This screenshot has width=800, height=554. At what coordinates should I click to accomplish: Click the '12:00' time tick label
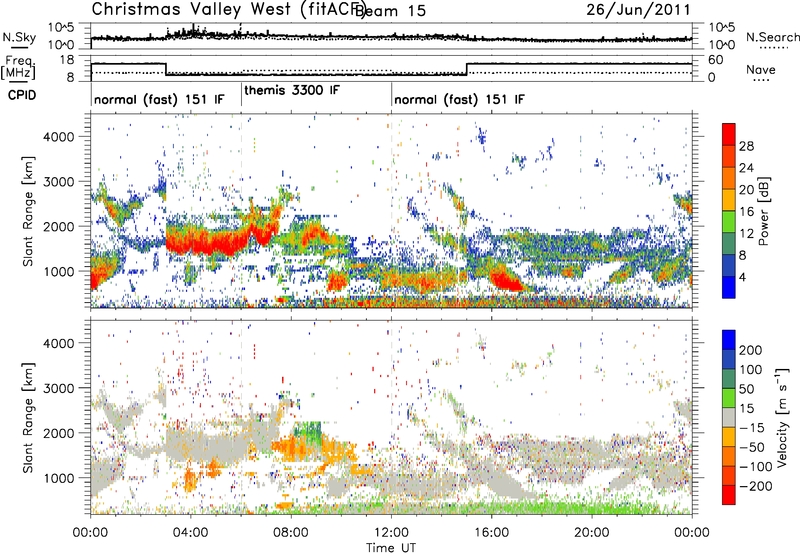[x=391, y=533]
